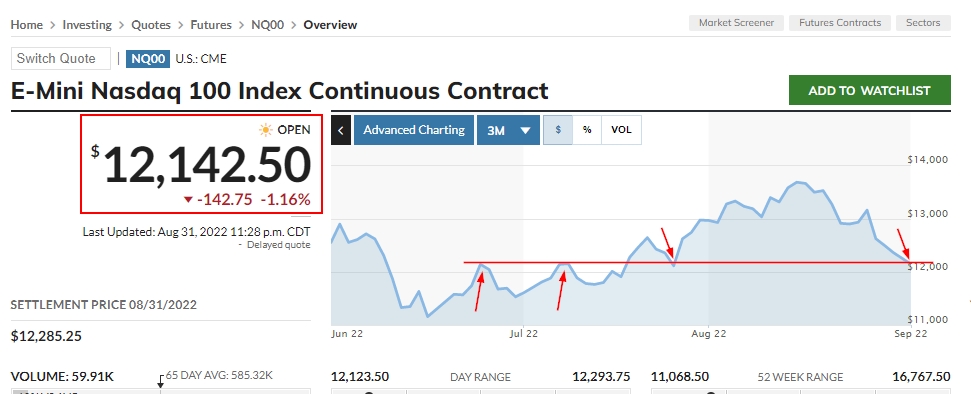Click the red down-triangle change indicator
This screenshot has height=394, width=971.
[x=188, y=200]
